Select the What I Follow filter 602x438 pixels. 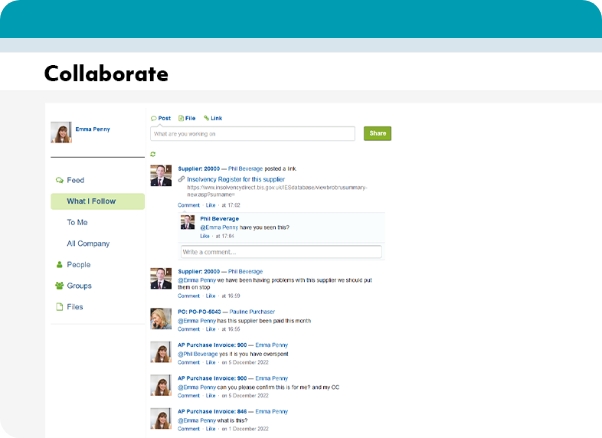(x=91, y=201)
